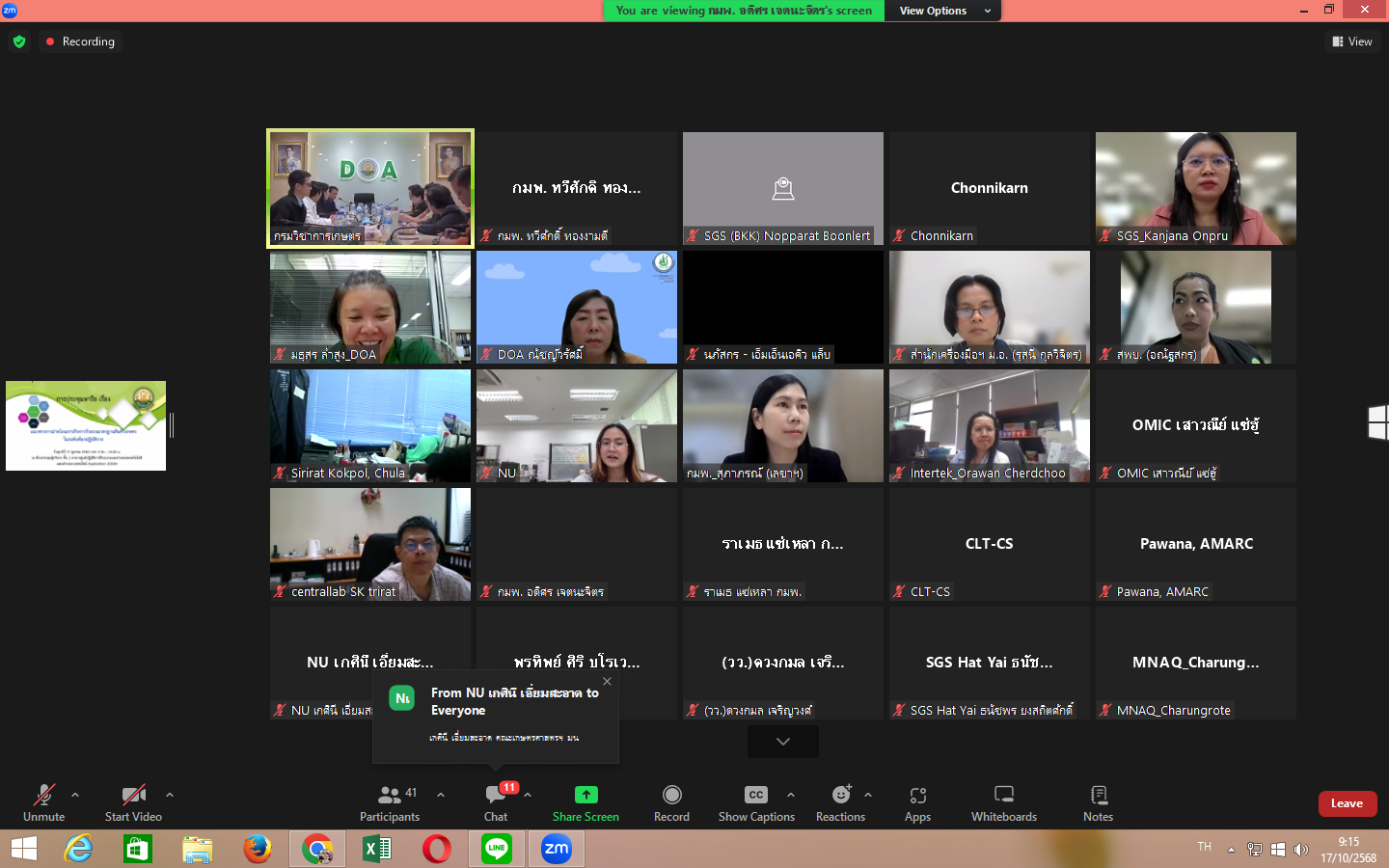The height and width of the screenshot is (868, 1389).
Task: Click the green encryption shield icon
Action: point(19,41)
